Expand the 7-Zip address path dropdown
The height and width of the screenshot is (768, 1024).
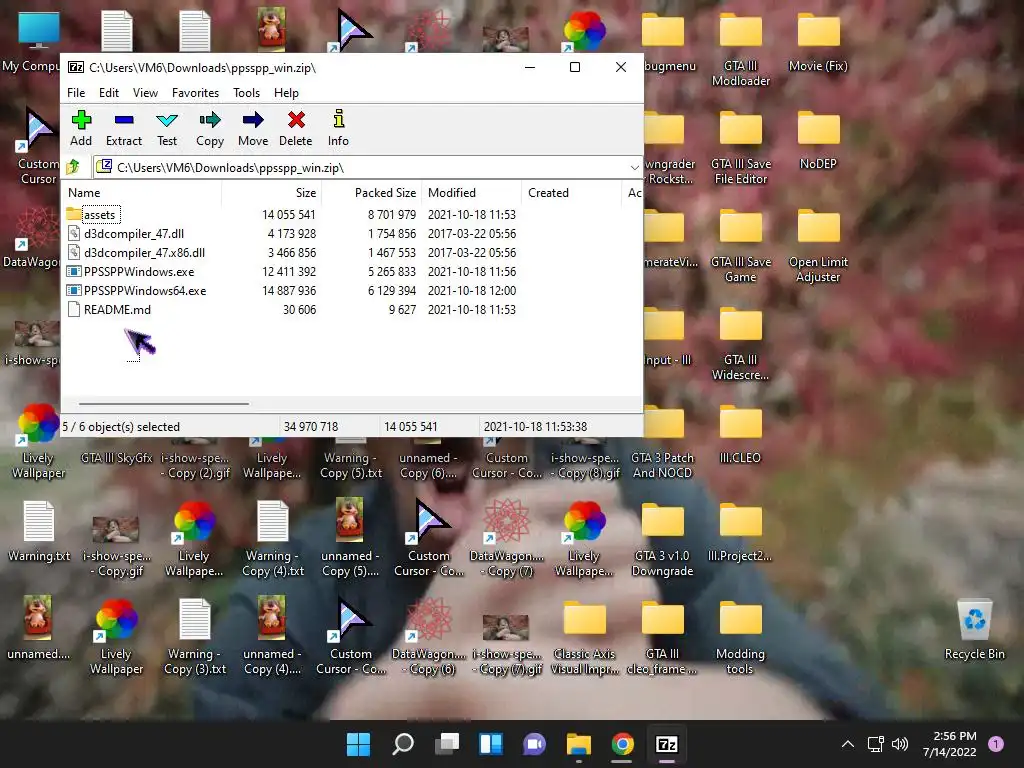point(634,168)
